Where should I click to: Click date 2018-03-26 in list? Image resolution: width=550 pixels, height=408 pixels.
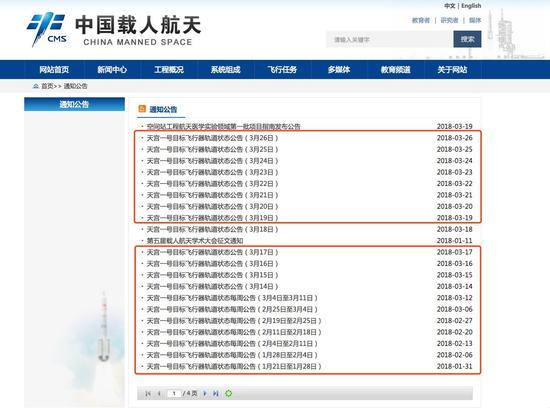(x=455, y=138)
